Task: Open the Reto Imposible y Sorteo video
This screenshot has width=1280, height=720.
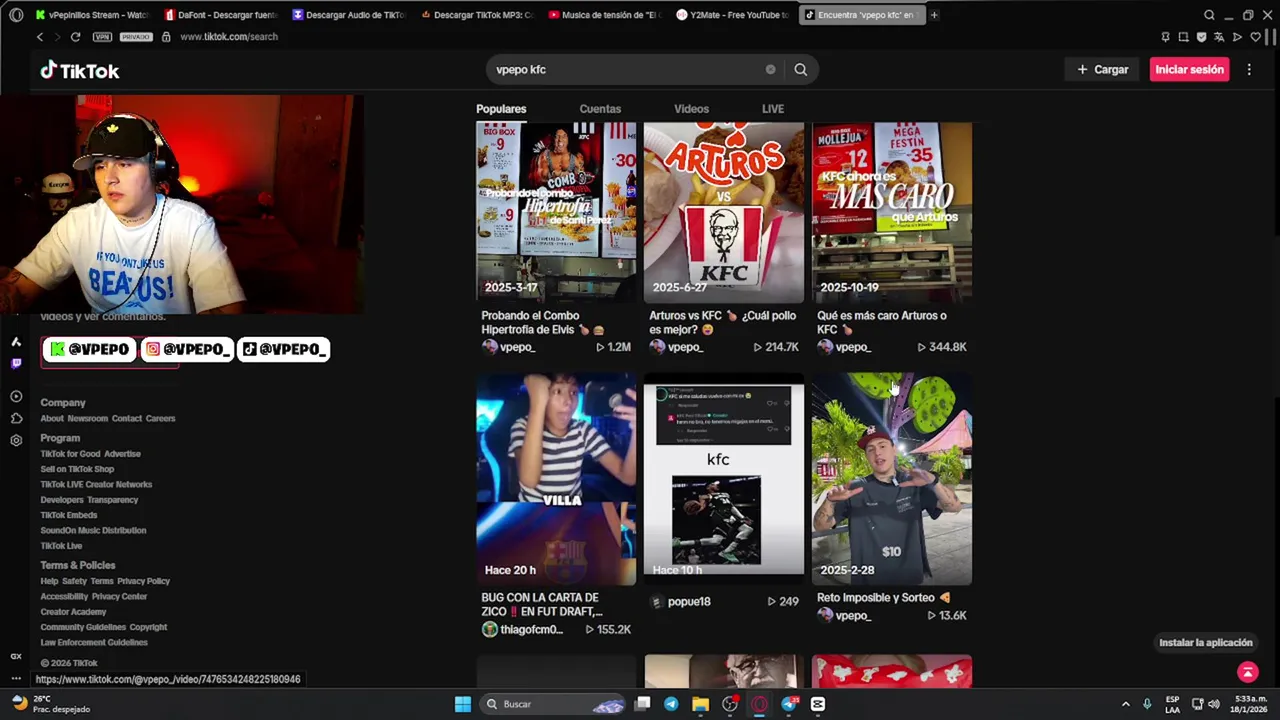Action: coord(892,479)
